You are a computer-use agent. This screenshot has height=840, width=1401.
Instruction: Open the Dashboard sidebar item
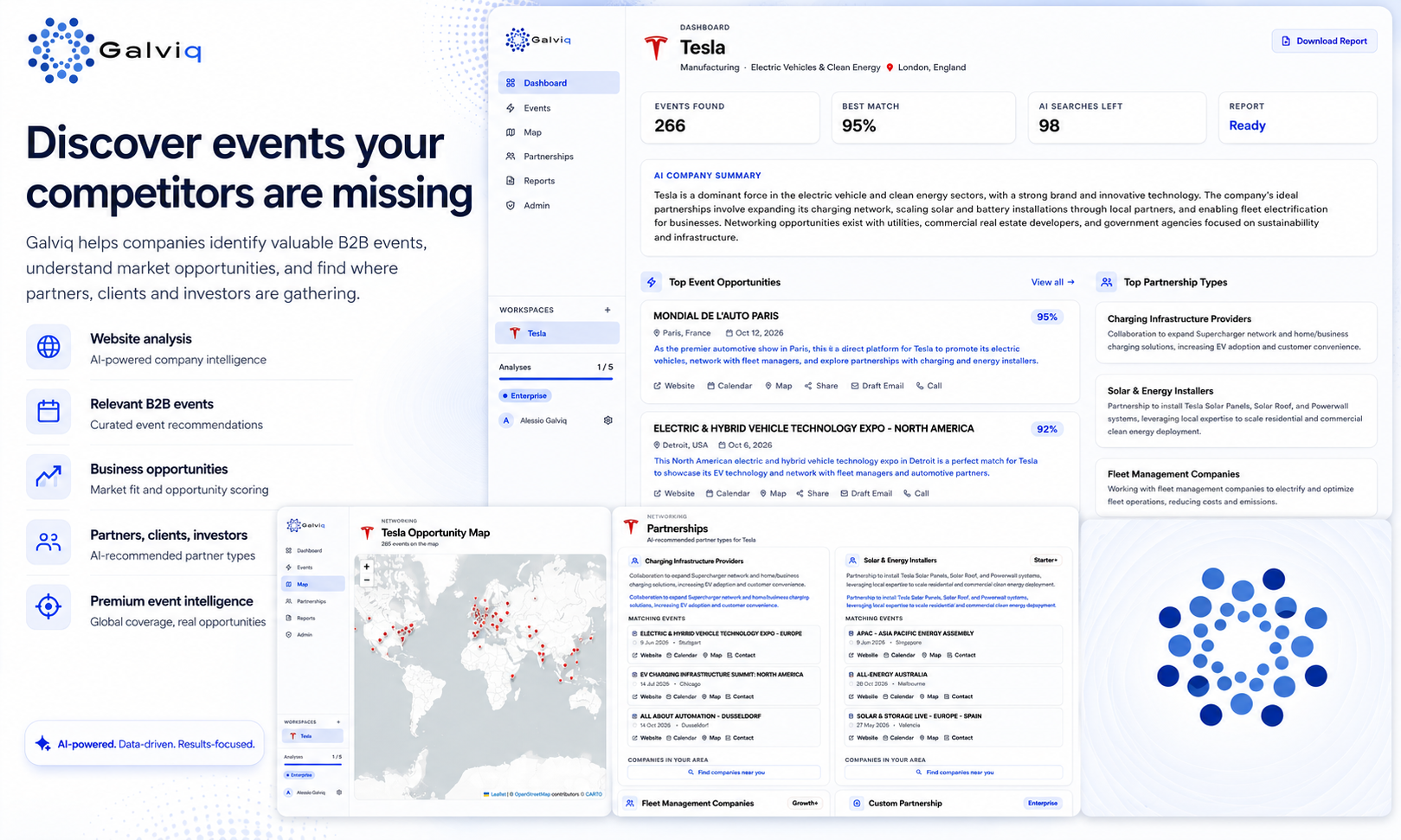(x=558, y=83)
